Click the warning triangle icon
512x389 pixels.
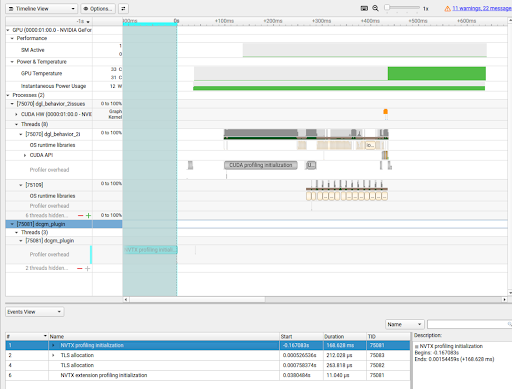pyautogui.click(x=447, y=9)
